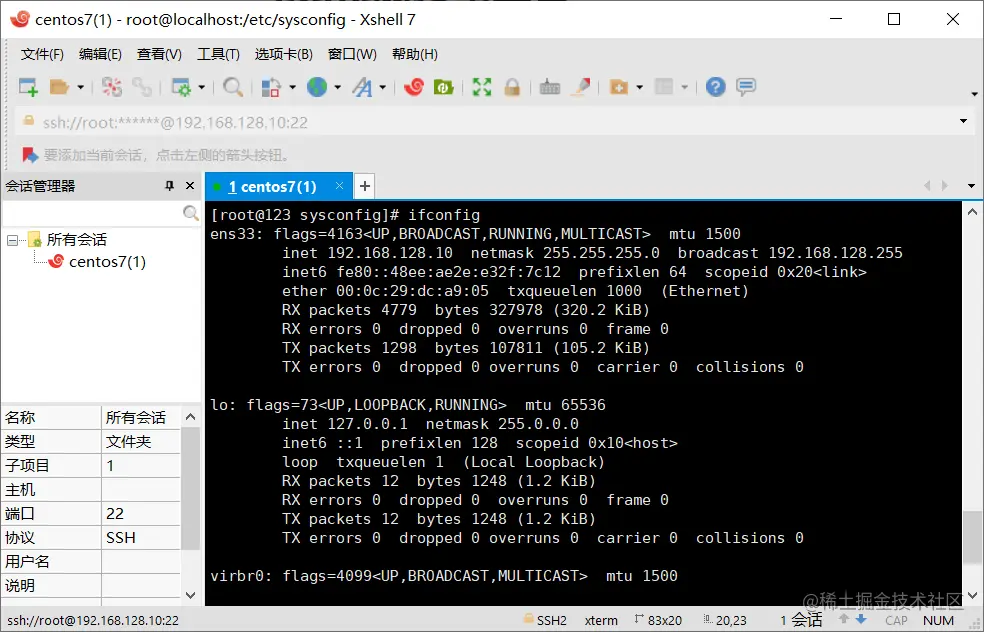Viewport: 984px width, 632px height.
Task: Launch Xshell red swirl toolbar icon
Action: [414, 87]
